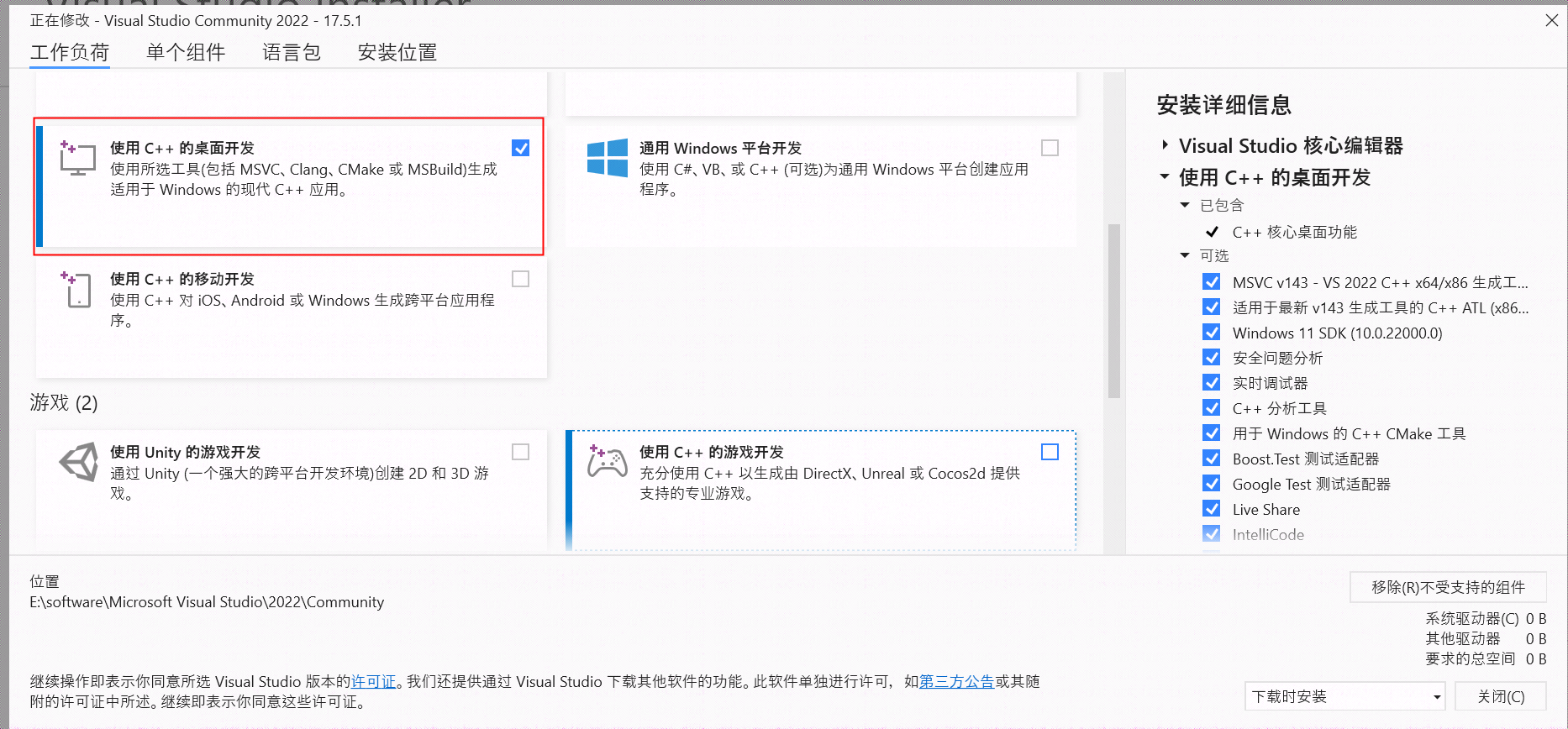Viewport: 1568px width, 729px height.
Task: Uncheck Windows 11 SDK (10.0.22000.0)
Action: (x=1212, y=332)
